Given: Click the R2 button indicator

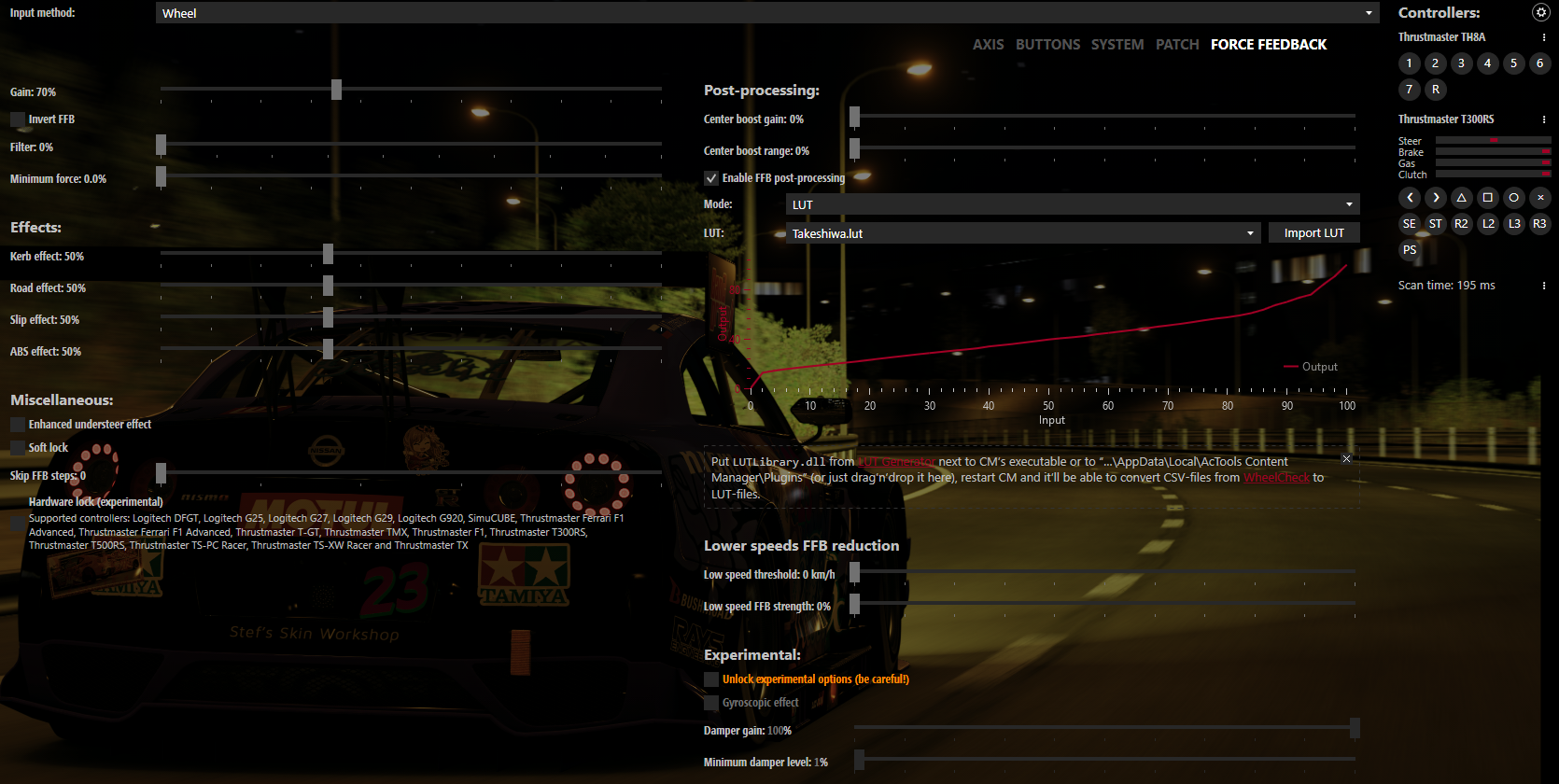Looking at the screenshot, I should (1462, 224).
